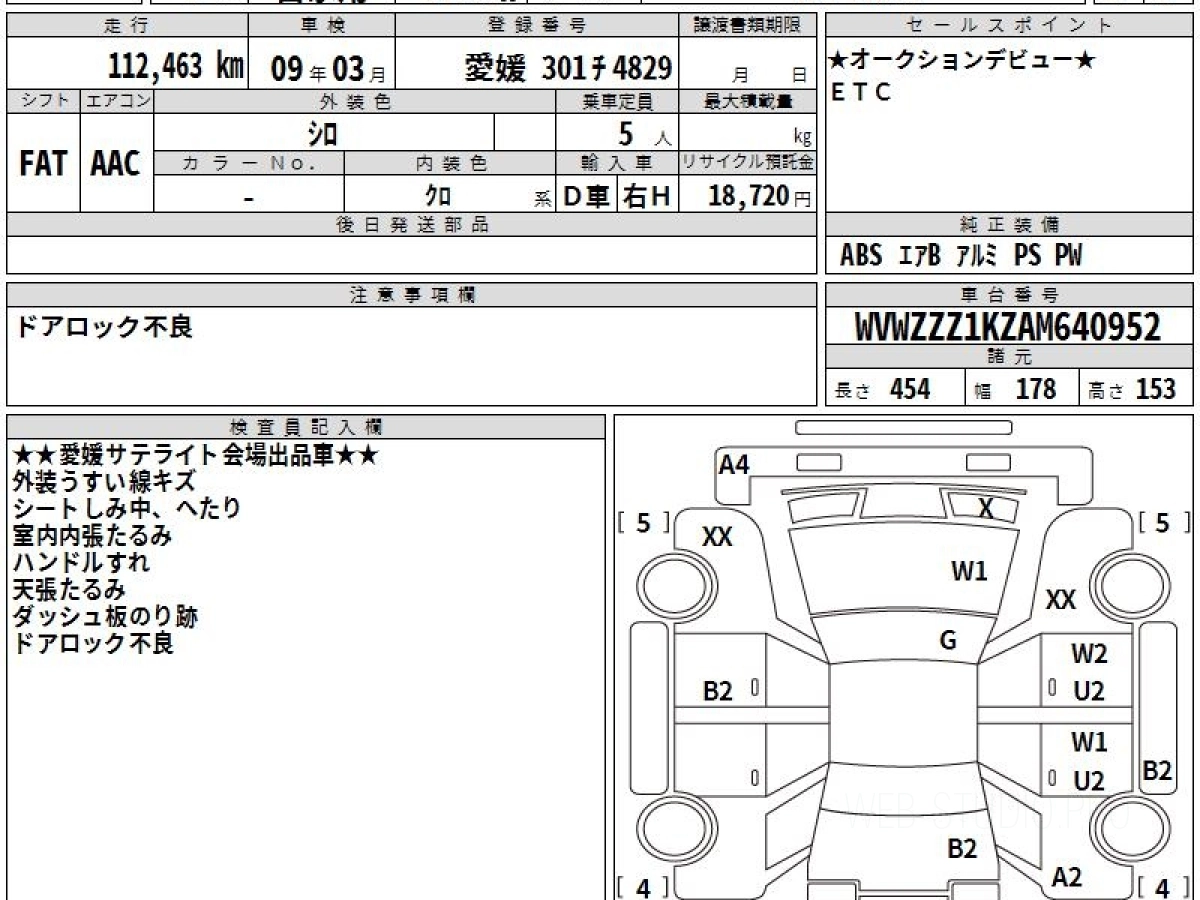Click U2 mark below W2 on diagram
Viewport: 1200px width, 900px height.
pos(1089,691)
